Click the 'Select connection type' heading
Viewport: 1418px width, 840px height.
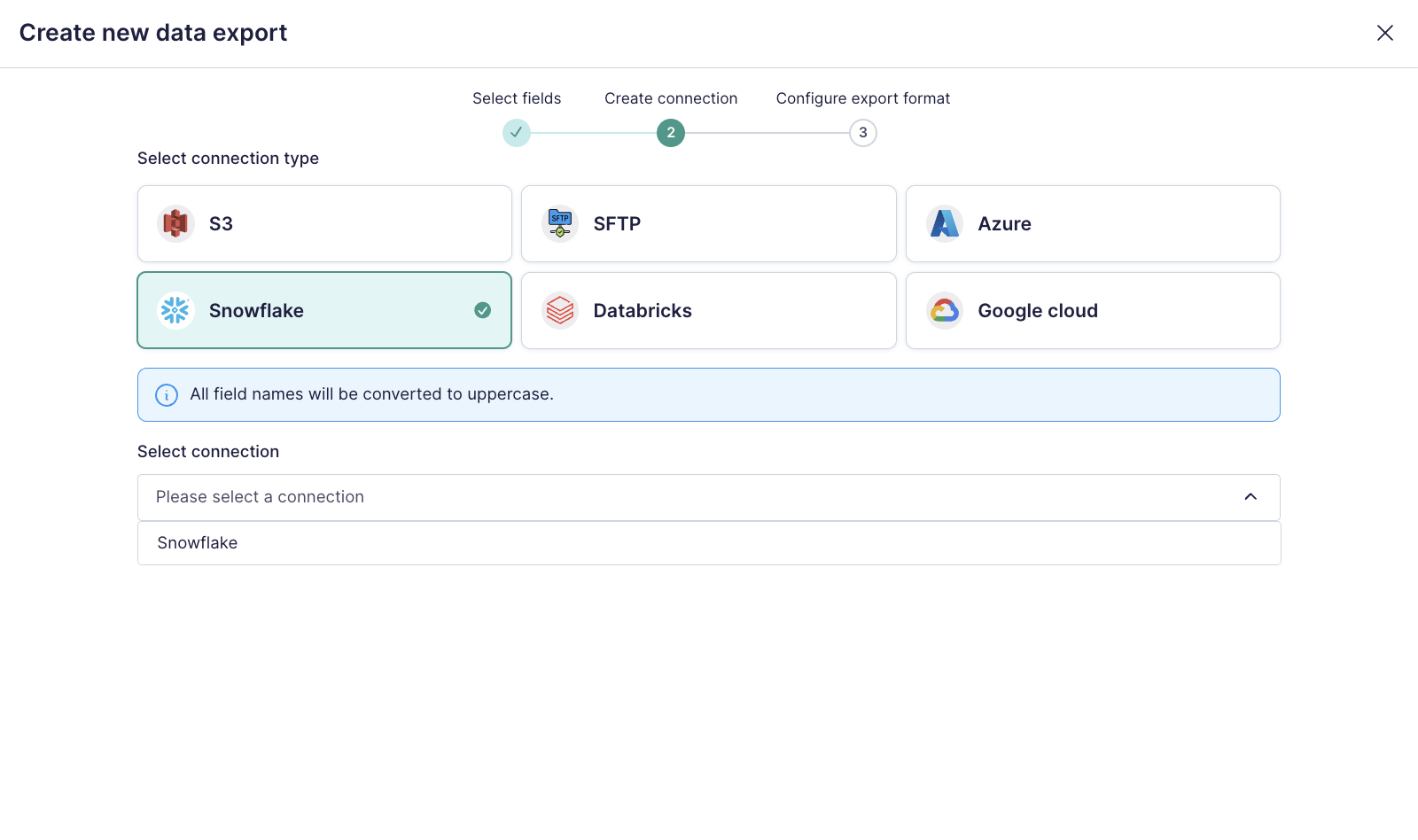(x=228, y=159)
